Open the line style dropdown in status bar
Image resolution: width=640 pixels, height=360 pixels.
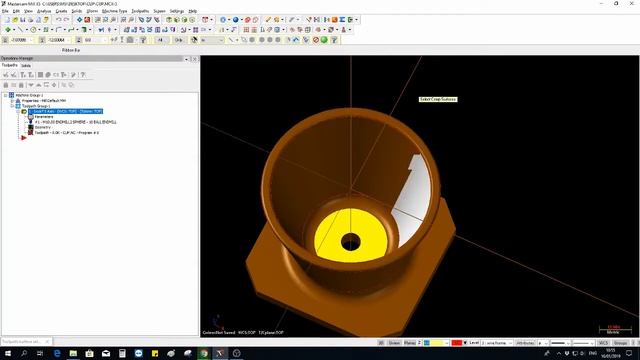point(560,343)
